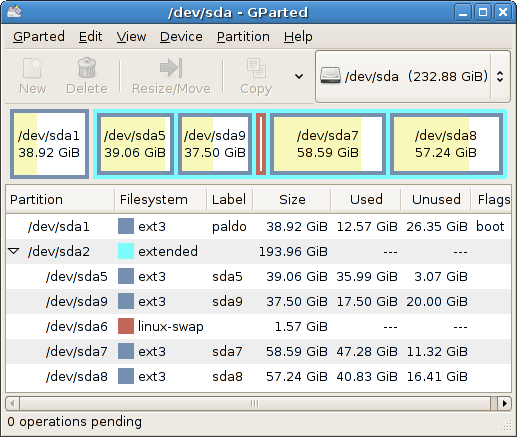Select the /dev/sda7 row in partition list
This screenshot has width=517, height=437.
[258, 351]
